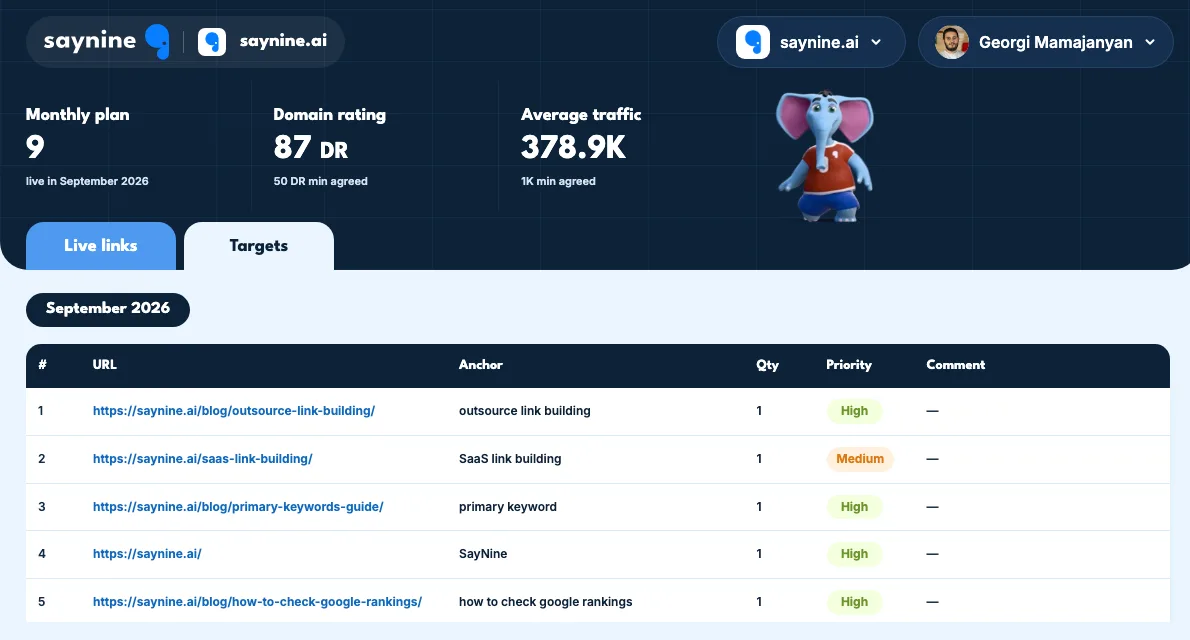Click the saynine.ai square icon in header pill
1190x640 pixels.
[x=212, y=42]
